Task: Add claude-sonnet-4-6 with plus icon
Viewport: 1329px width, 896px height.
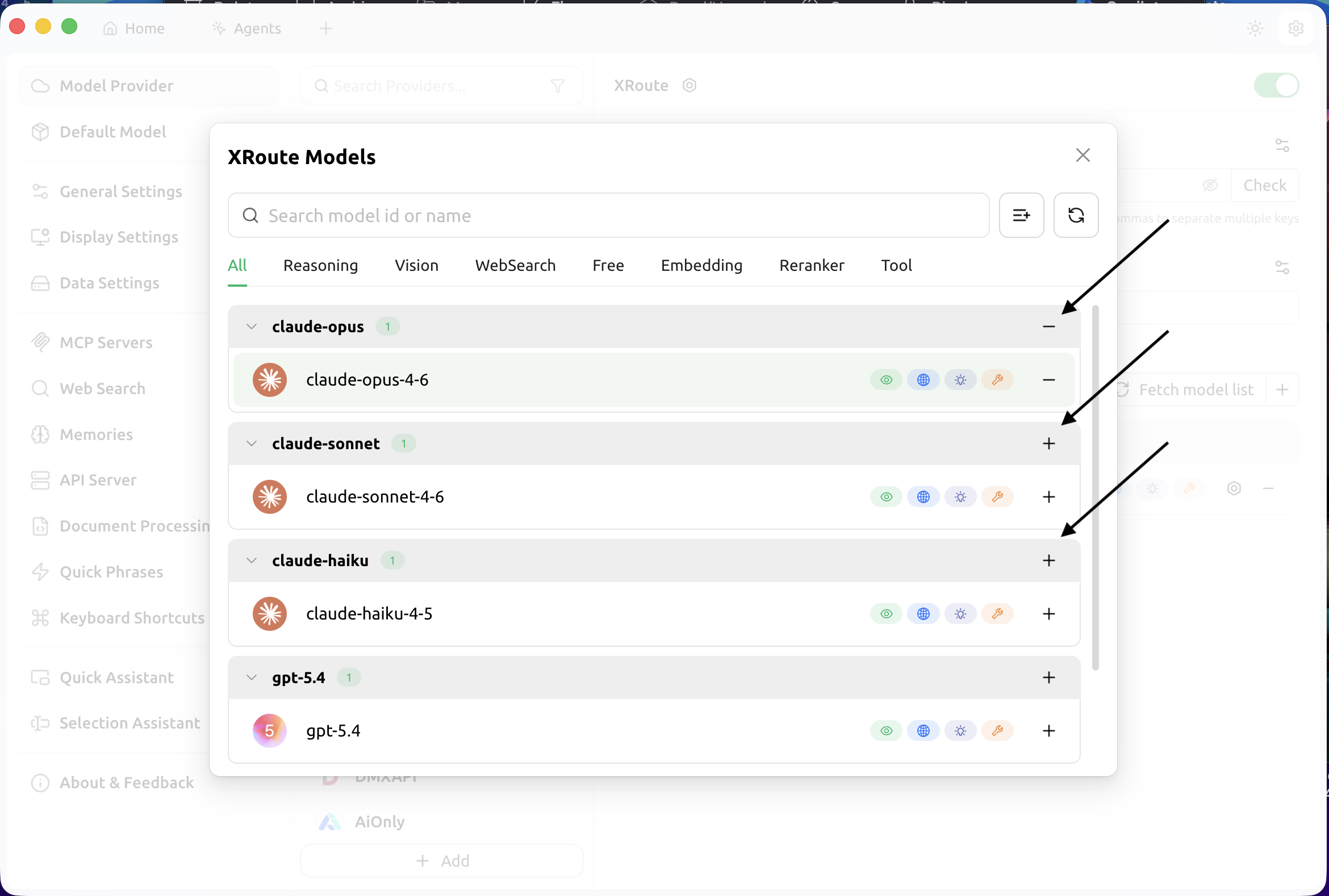Action: pos(1048,497)
